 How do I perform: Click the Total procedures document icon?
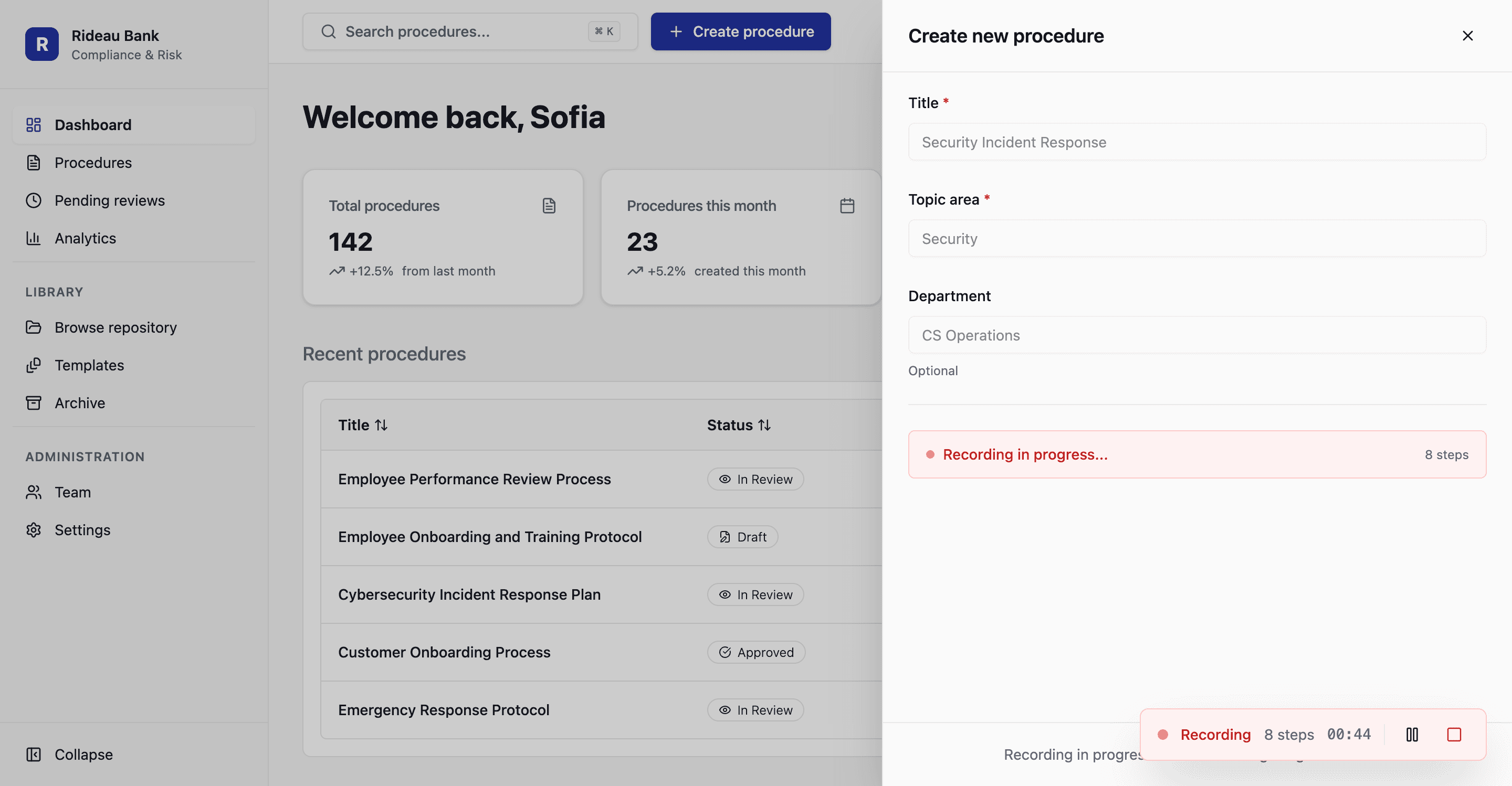coord(549,206)
